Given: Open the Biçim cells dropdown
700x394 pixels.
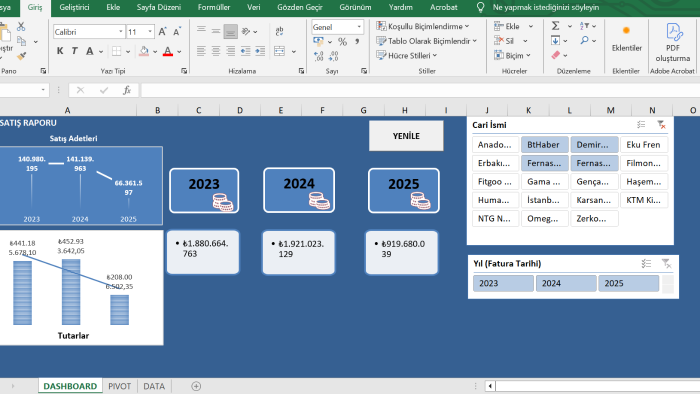Looking at the screenshot, I should click(x=529, y=56).
